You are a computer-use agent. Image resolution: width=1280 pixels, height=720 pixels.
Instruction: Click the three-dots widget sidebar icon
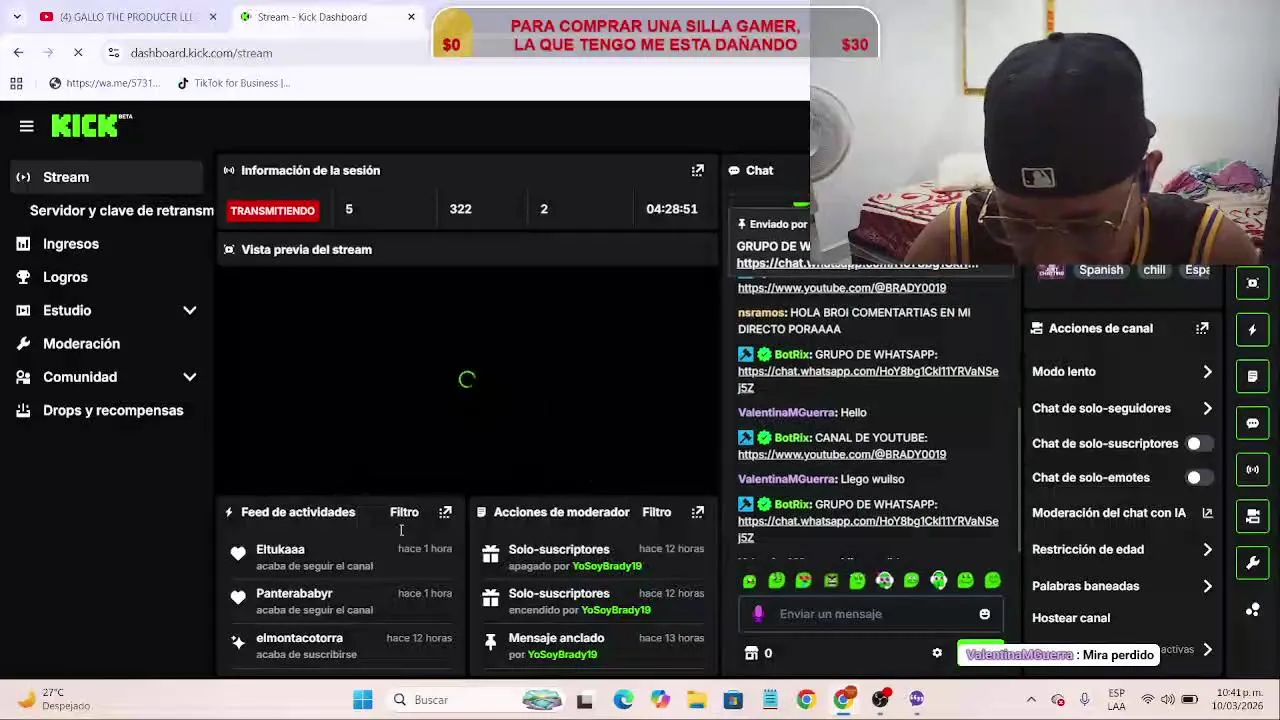coord(1252,610)
